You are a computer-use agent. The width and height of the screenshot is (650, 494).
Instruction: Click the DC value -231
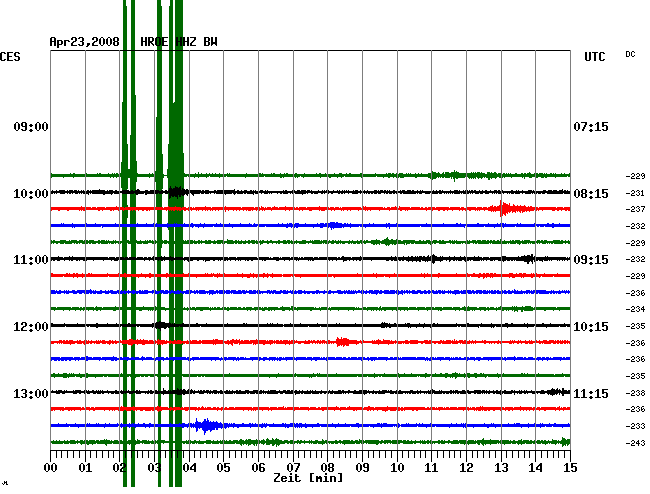click(x=635, y=193)
